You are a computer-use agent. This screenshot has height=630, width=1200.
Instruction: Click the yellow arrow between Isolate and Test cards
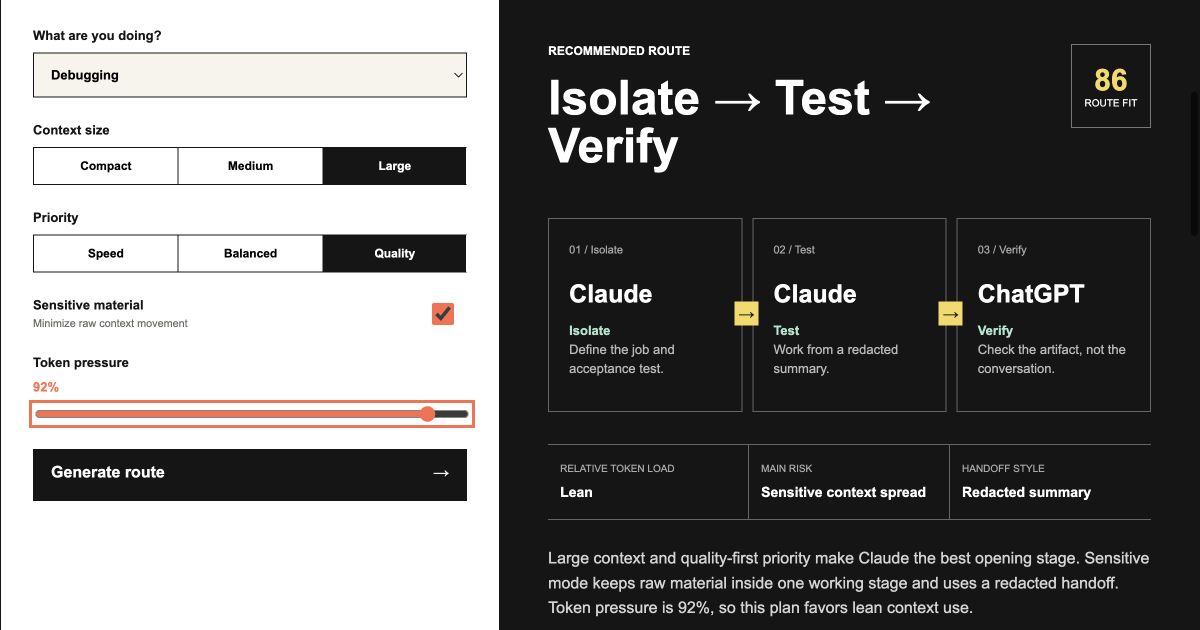coord(747,314)
